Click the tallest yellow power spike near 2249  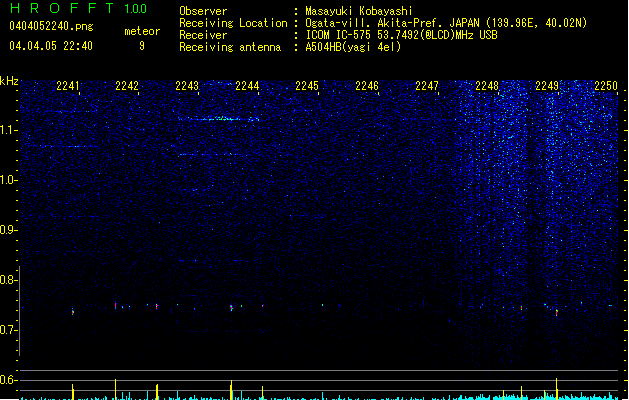click(556, 388)
